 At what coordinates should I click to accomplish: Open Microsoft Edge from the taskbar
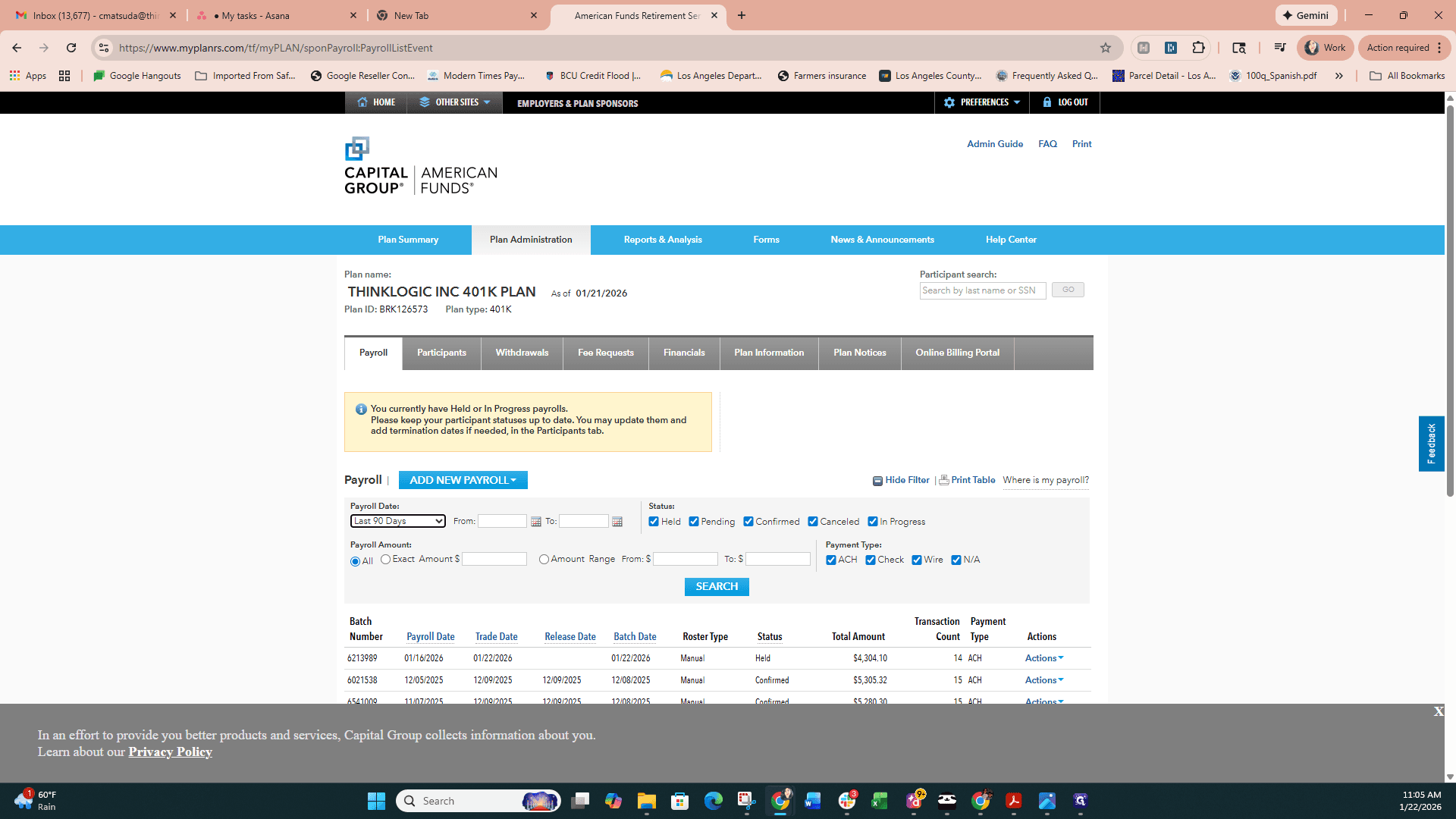(714, 801)
